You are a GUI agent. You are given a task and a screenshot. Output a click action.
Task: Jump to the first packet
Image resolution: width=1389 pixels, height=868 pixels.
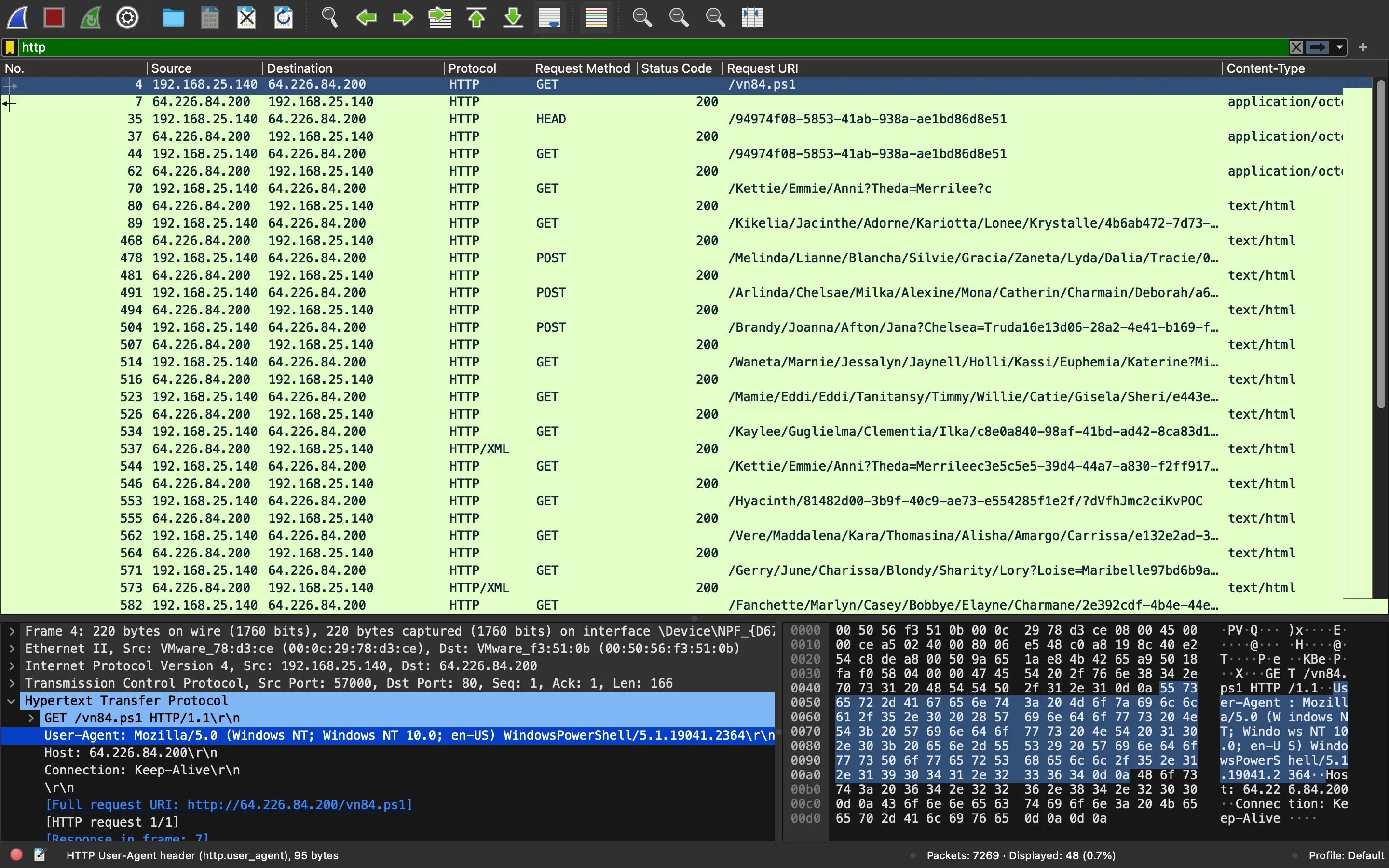click(x=477, y=17)
